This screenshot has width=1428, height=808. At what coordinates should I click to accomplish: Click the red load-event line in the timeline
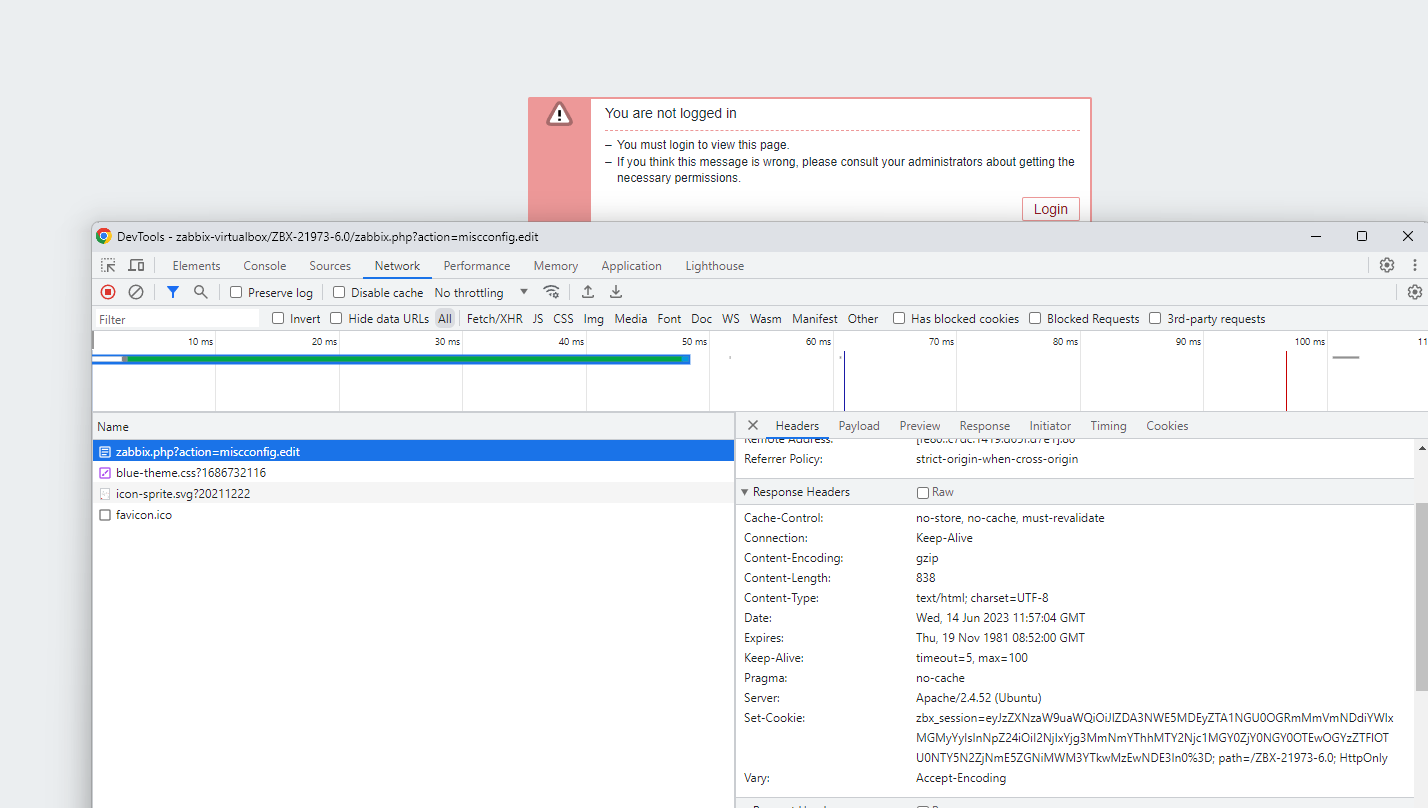tap(1286, 381)
